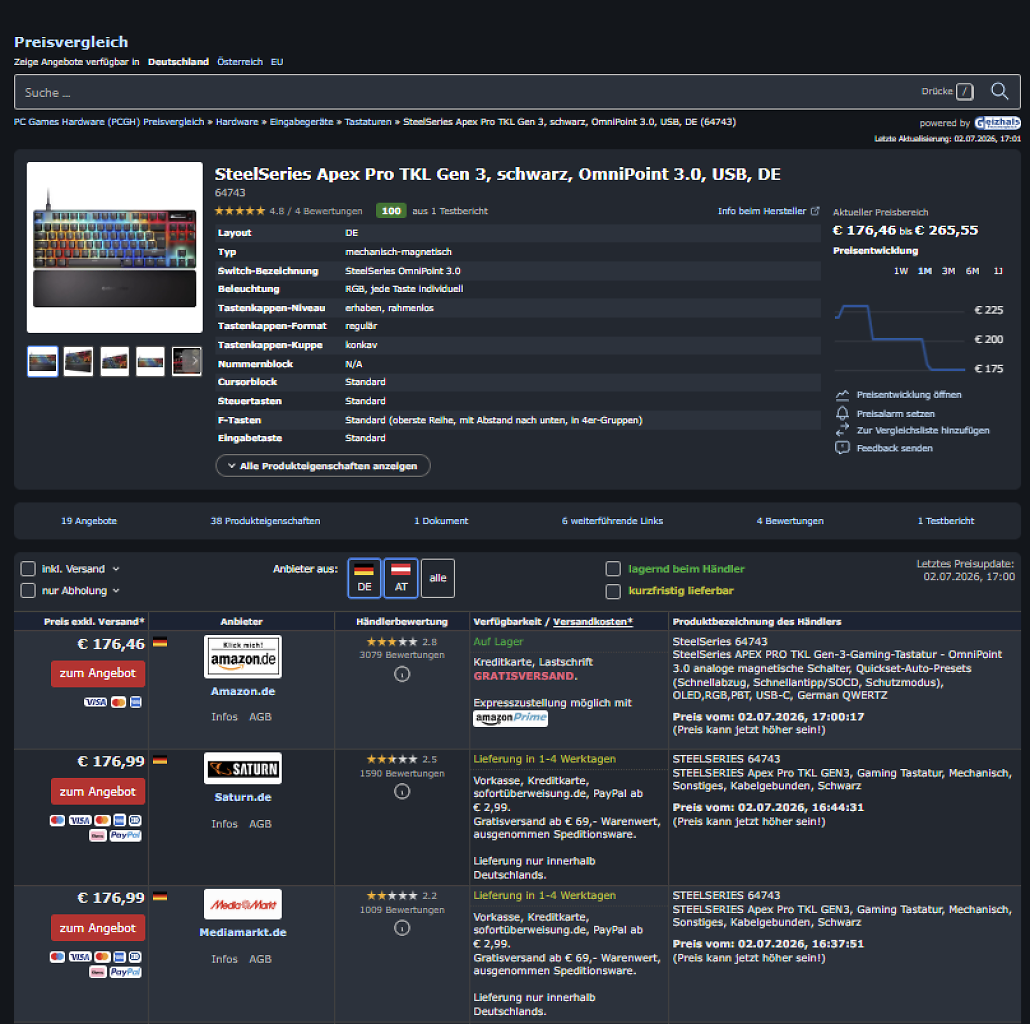Open external link icon next to Hersteller
1030x1024 pixels.
click(x=815, y=211)
